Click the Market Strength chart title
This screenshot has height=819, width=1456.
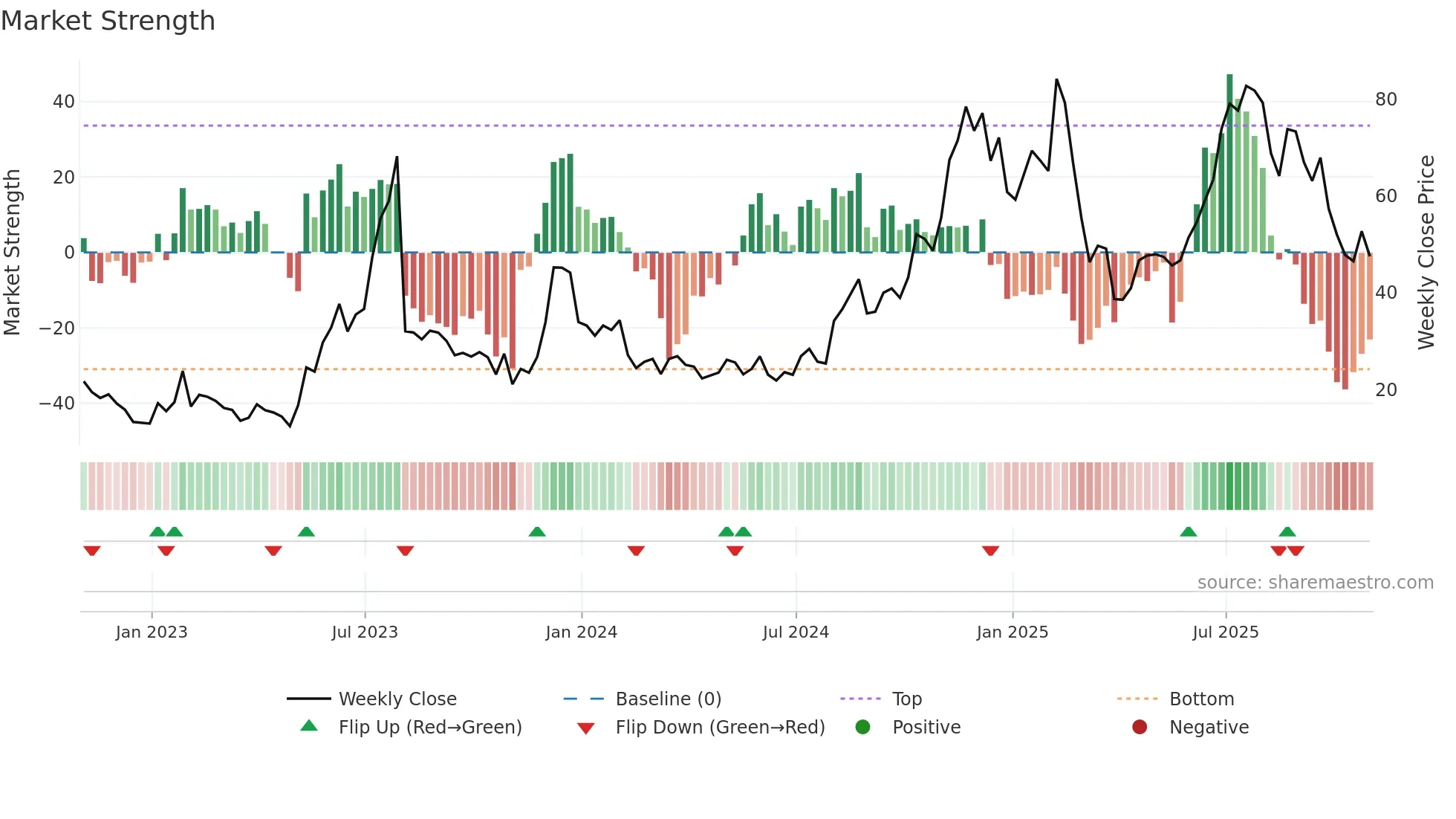pos(108,21)
